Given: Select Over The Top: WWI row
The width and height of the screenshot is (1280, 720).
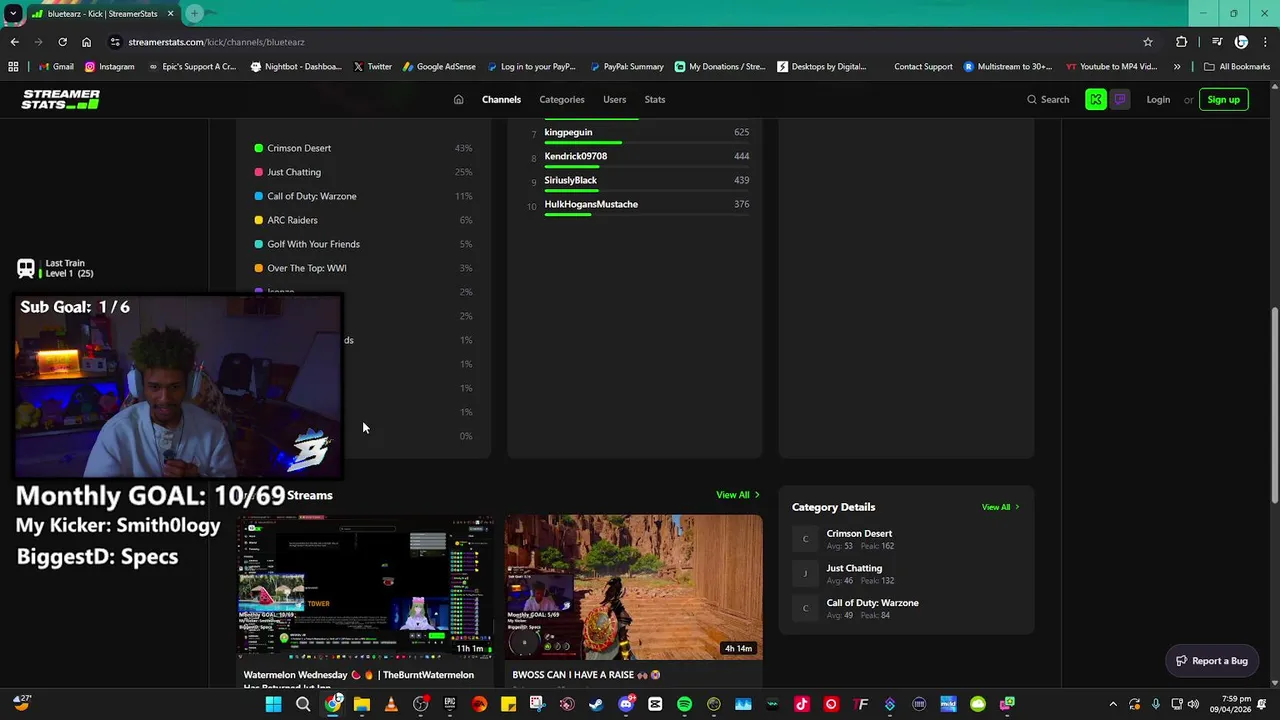Looking at the screenshot, I should pos(363,268).
